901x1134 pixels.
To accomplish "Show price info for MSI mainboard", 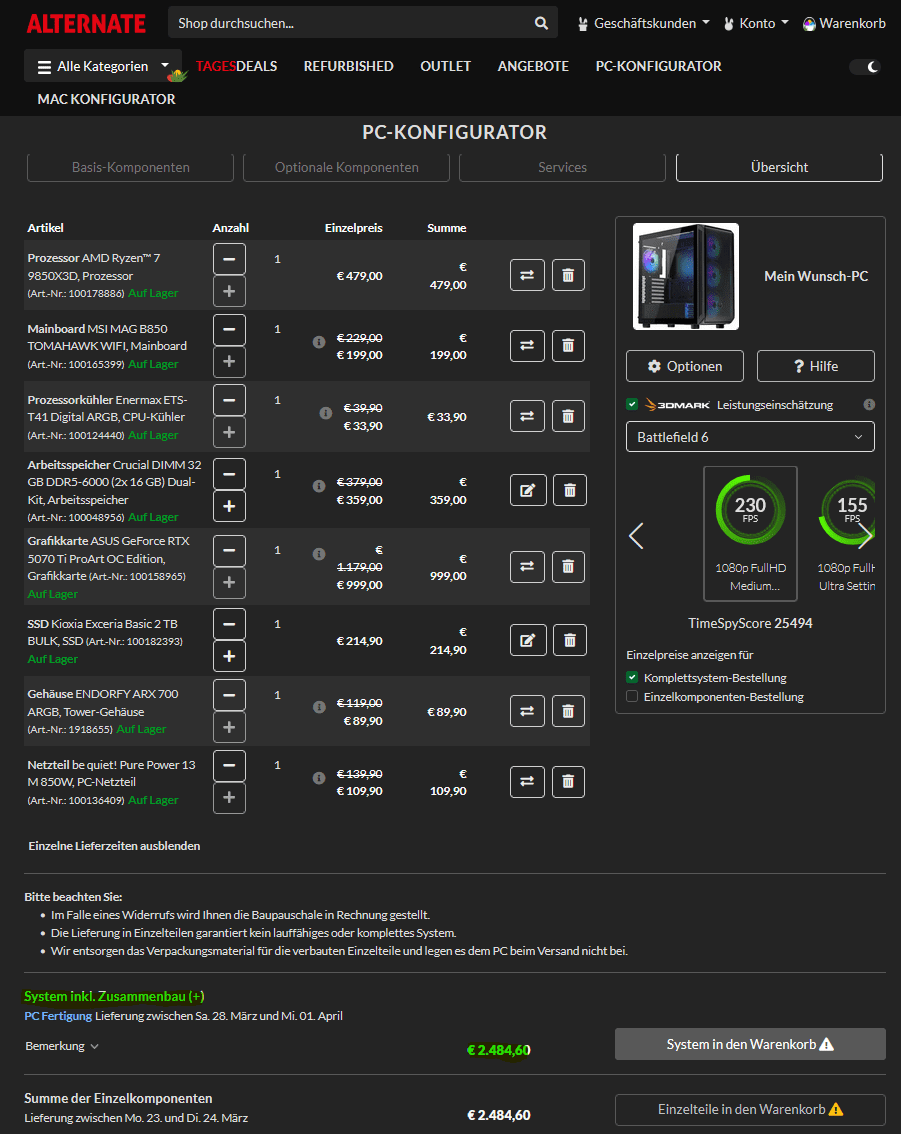I will [x=319, y=341].
